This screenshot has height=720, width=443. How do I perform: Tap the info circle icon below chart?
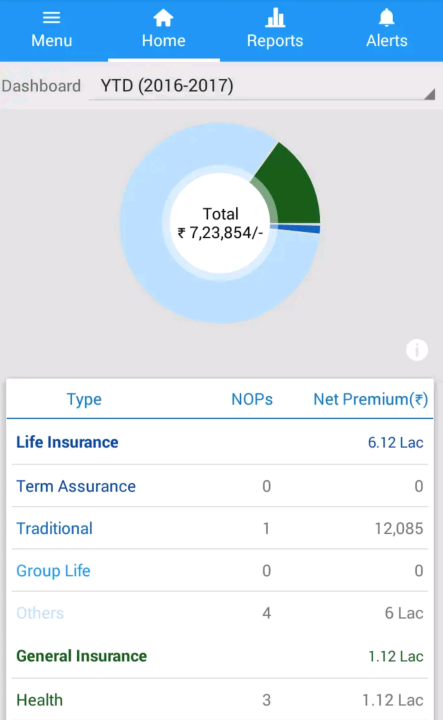click(417, 350)
